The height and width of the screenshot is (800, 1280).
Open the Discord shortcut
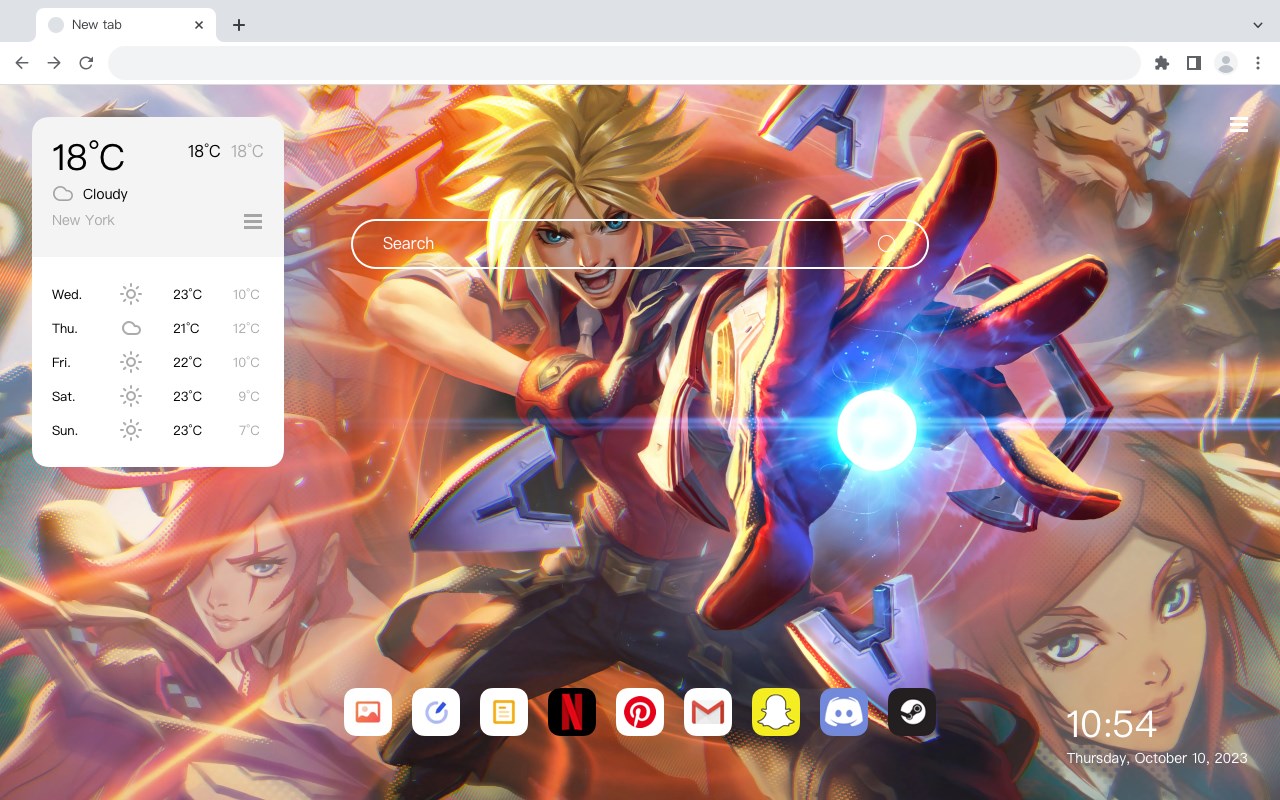tap(844, 712)
